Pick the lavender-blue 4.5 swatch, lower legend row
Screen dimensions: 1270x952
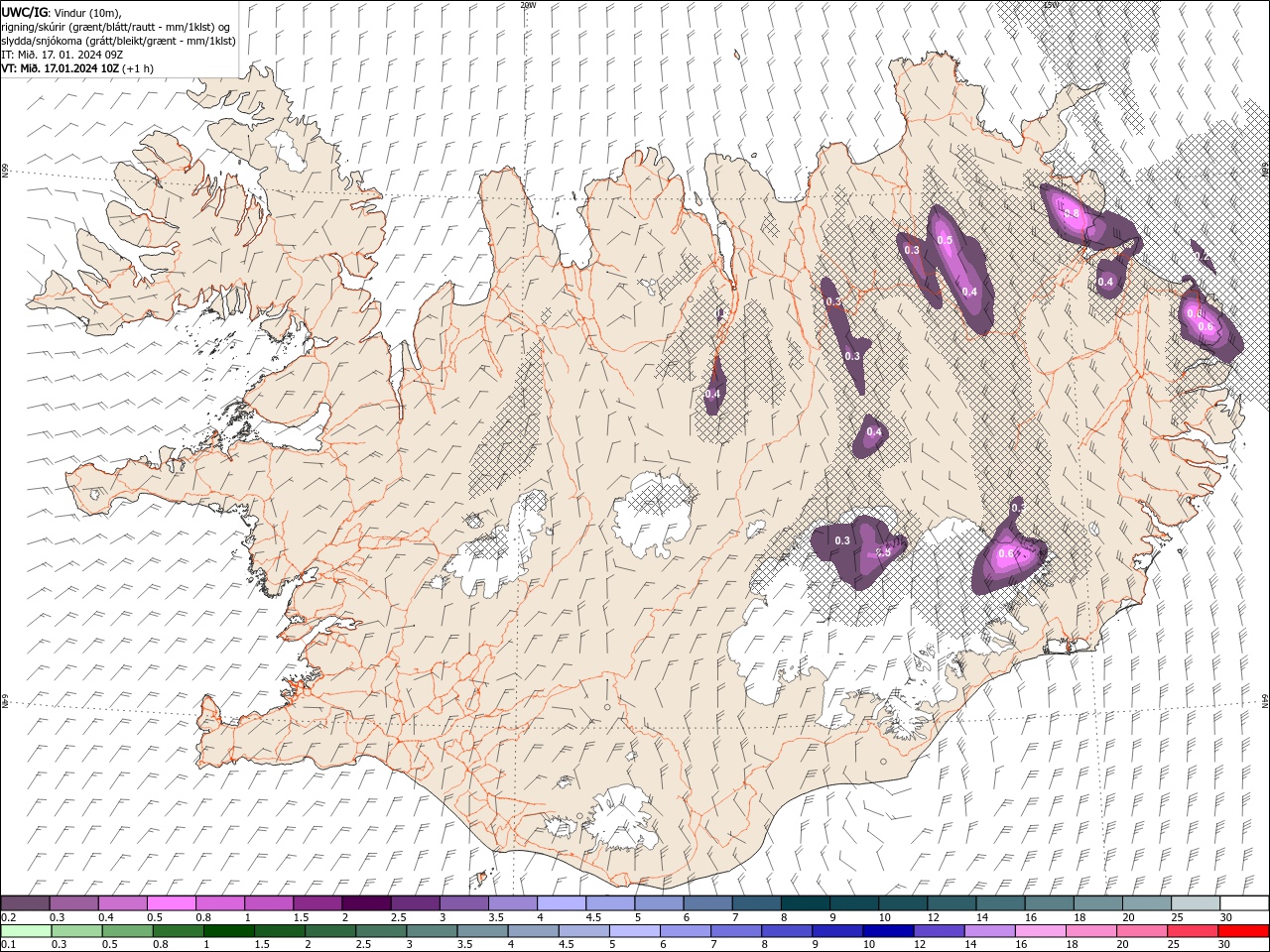coord(583,931)
